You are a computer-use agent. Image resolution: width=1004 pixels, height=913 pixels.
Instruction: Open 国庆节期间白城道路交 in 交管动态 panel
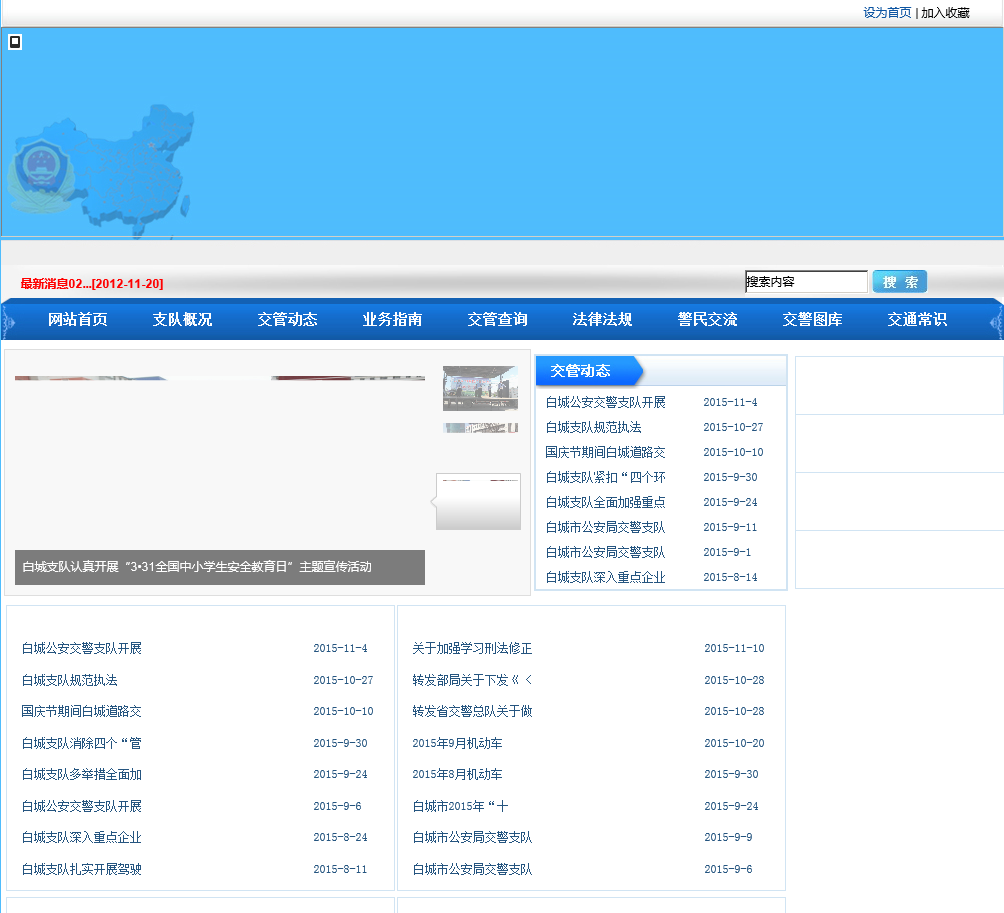point(605,452)
